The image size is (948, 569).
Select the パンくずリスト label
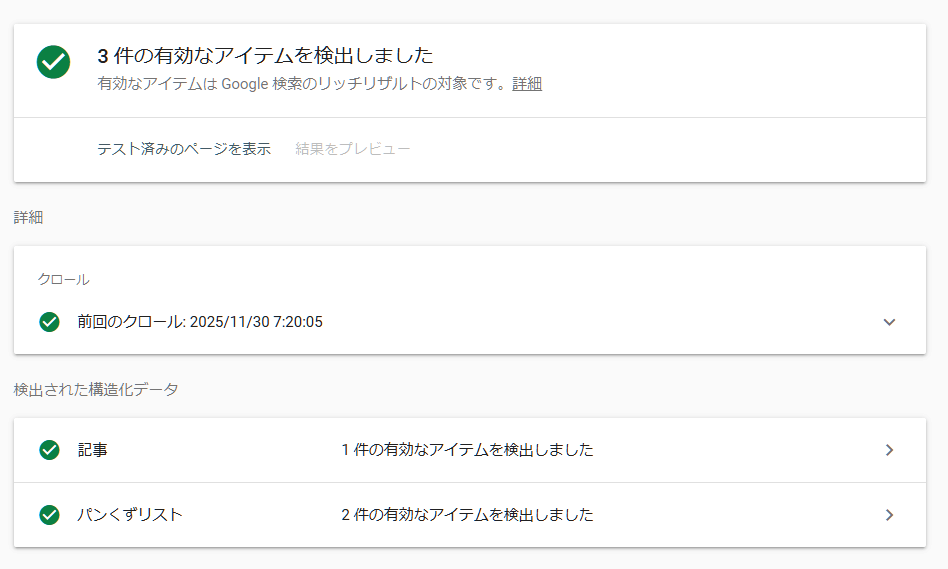coord(130,515)
